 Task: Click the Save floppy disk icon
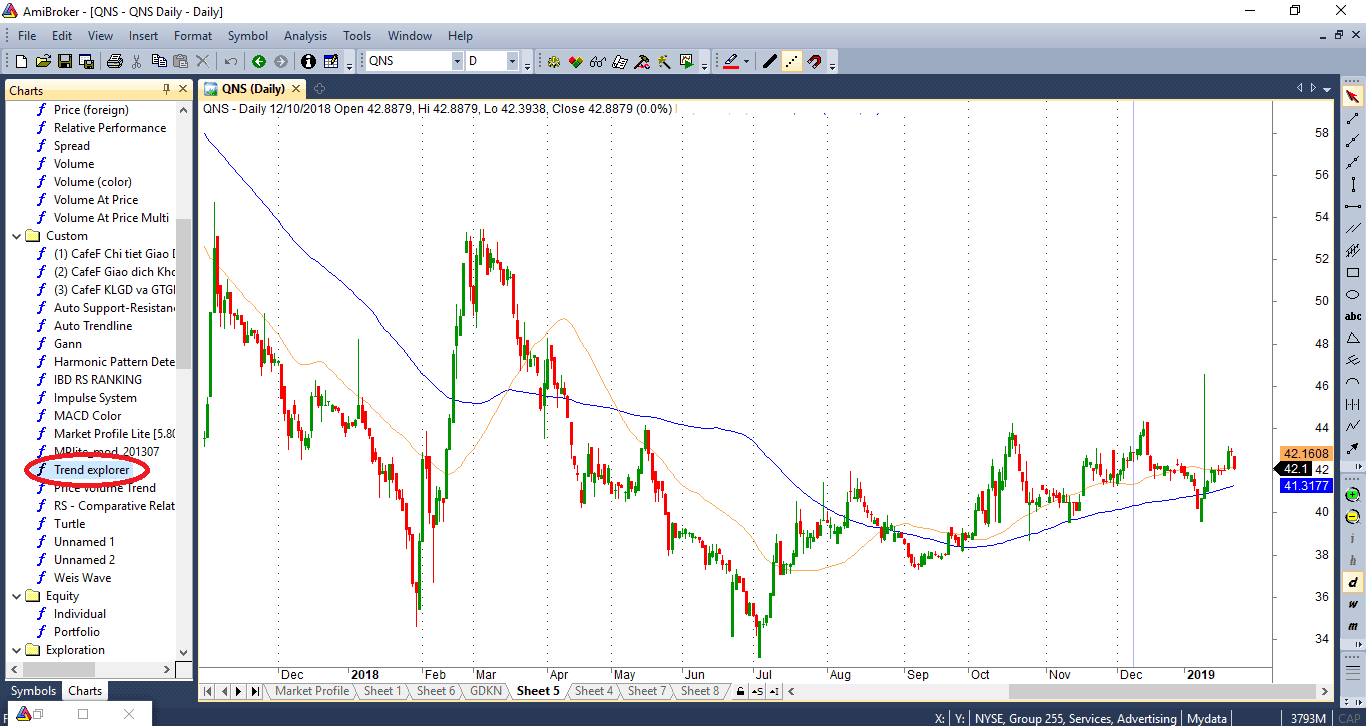point(65,61)
